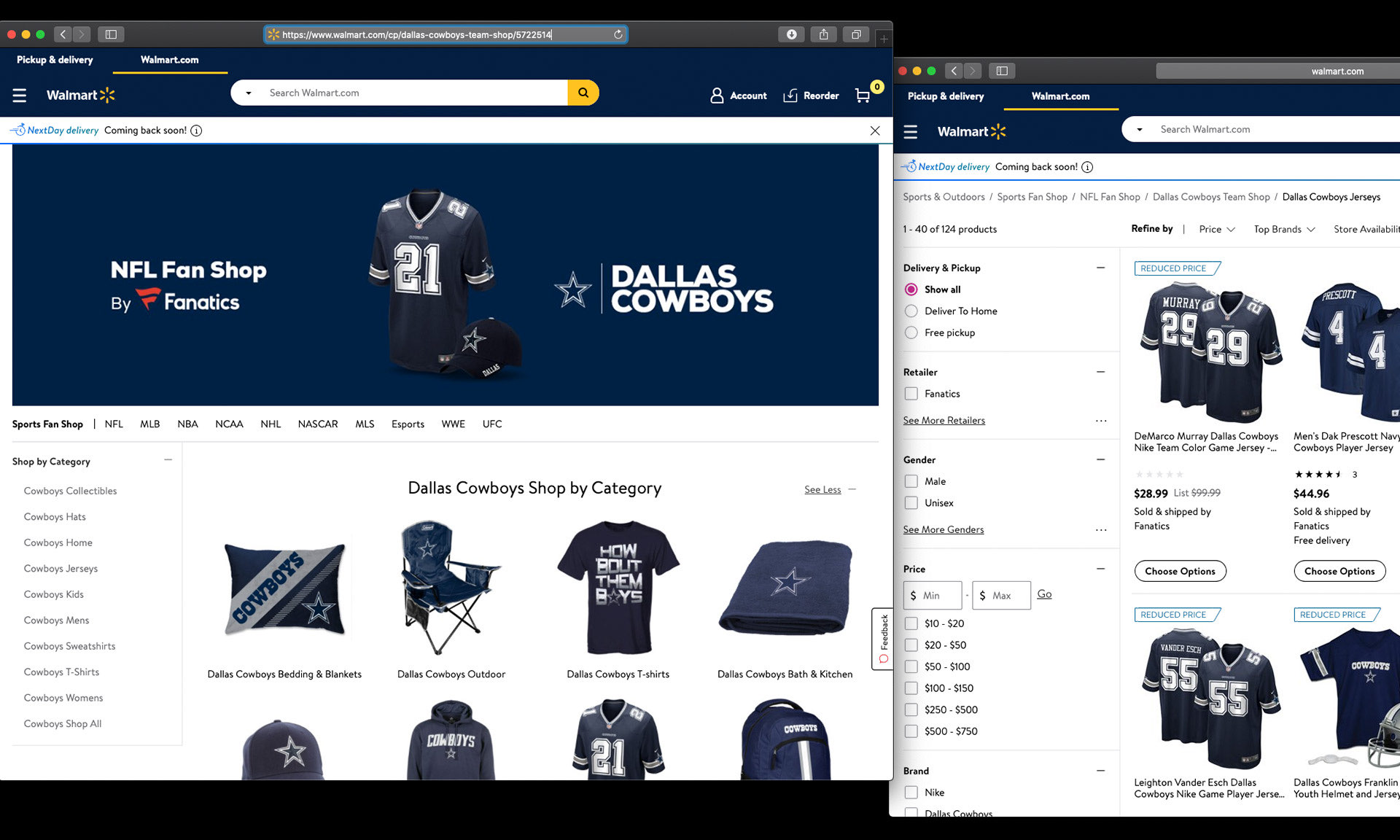
Task: Open Cowboys Jerseys in sidebar category list
Action: point(61,569)
